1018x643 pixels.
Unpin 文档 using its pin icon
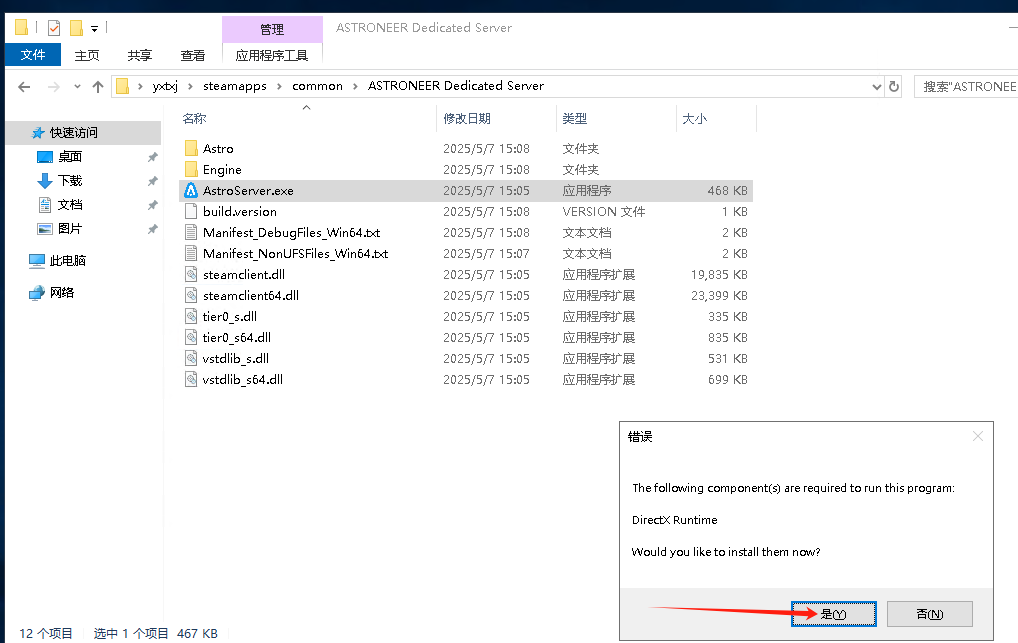point(153,205)
